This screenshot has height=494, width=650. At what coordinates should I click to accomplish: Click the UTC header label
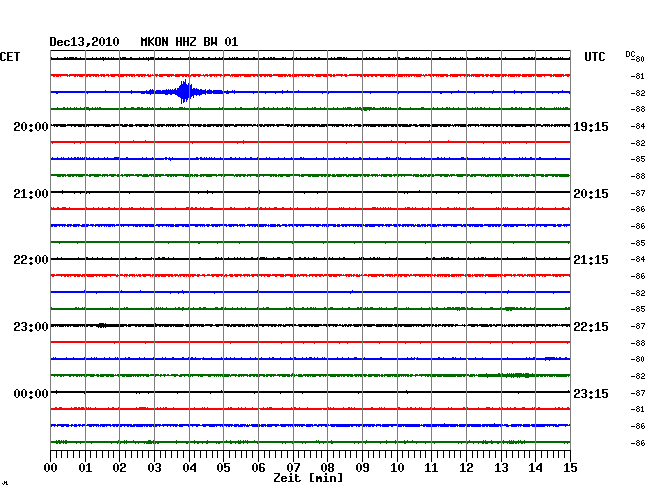coord(594,57)
